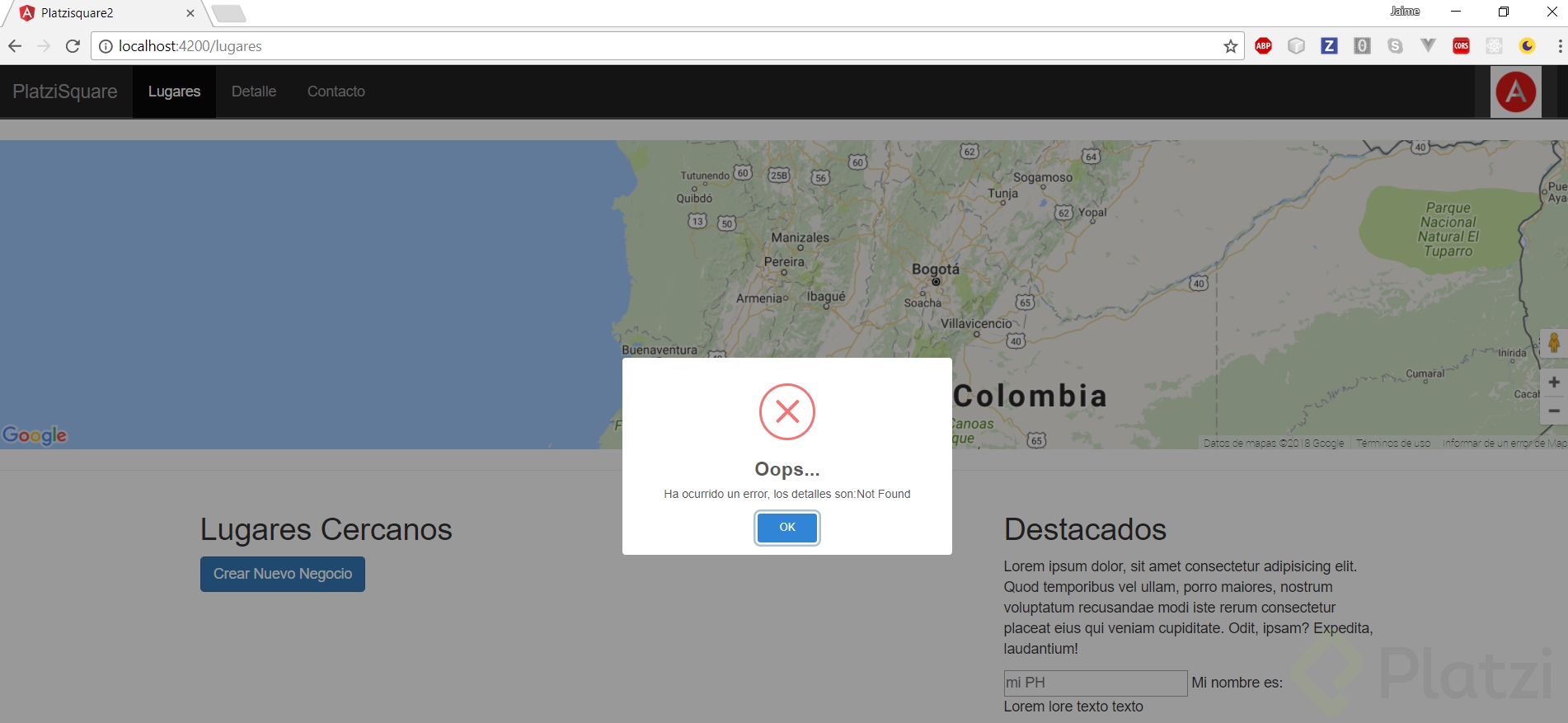The width and height of the screenshot is (1568, 723).
Task: Zoom in the map with plus button
Action: tap(1554, 383)
